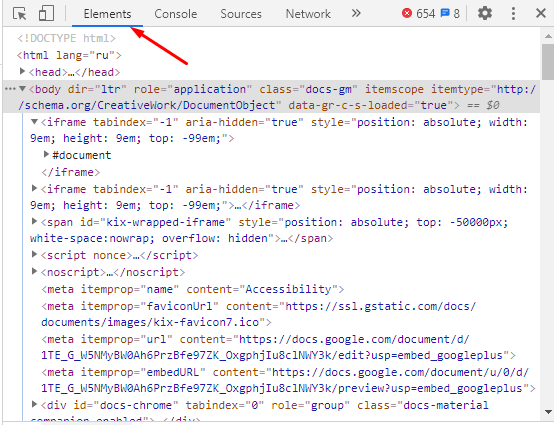Select the DOCTYPE html line

click(x=66, y=38)
